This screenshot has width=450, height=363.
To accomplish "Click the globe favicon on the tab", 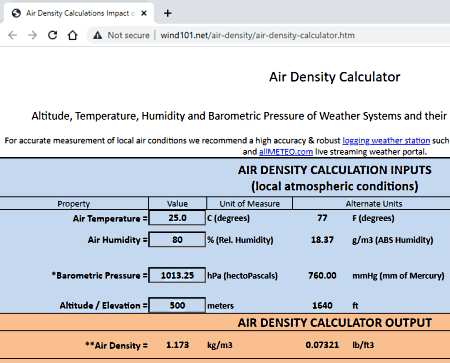I will click(16, 13).
